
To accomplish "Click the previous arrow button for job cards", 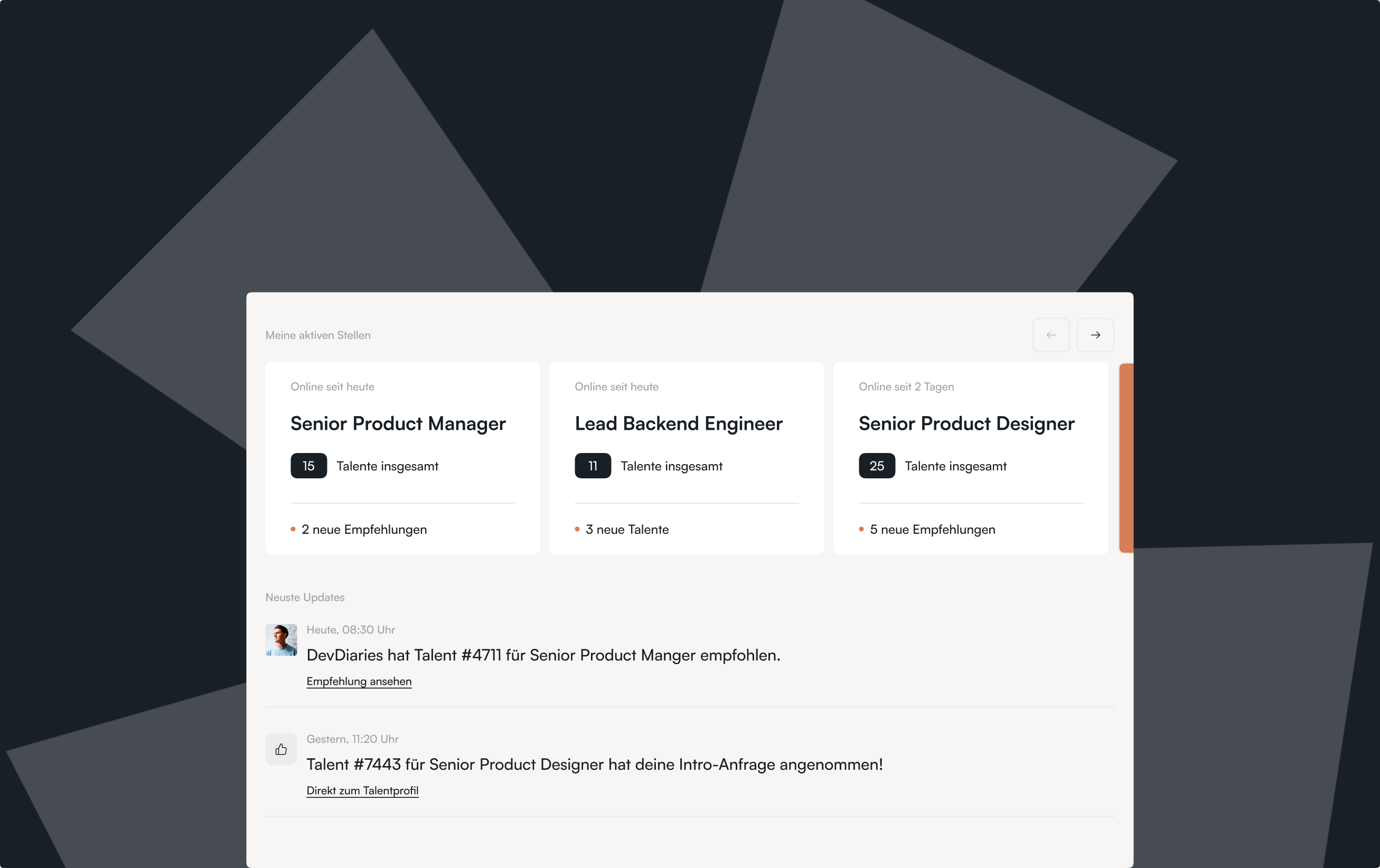I will [1050, 335].
